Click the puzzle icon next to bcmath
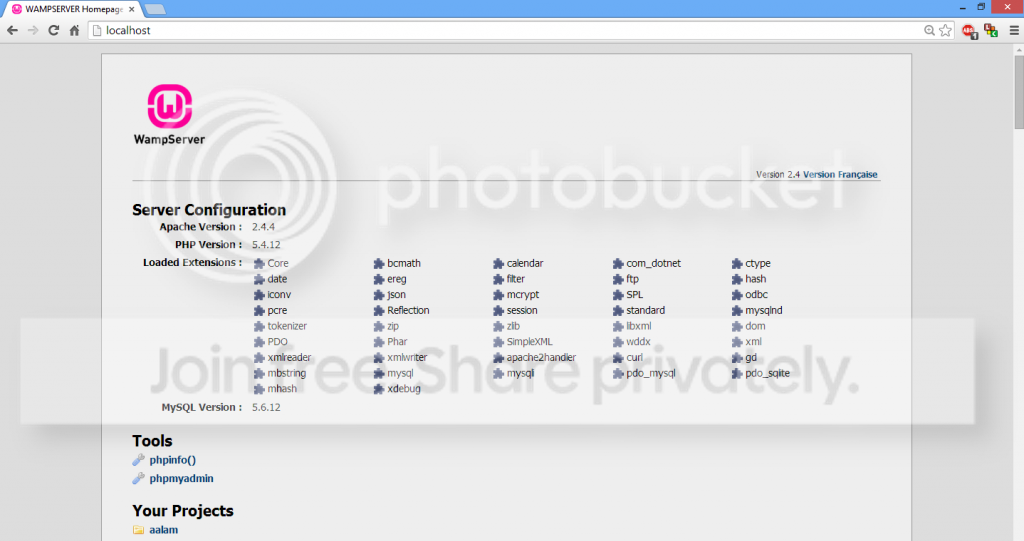 tap(379, 263)
